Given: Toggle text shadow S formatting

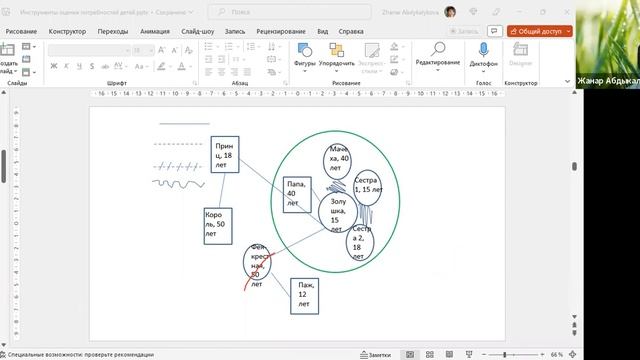Looking at the screenshot, I should (x=92, y=66).
